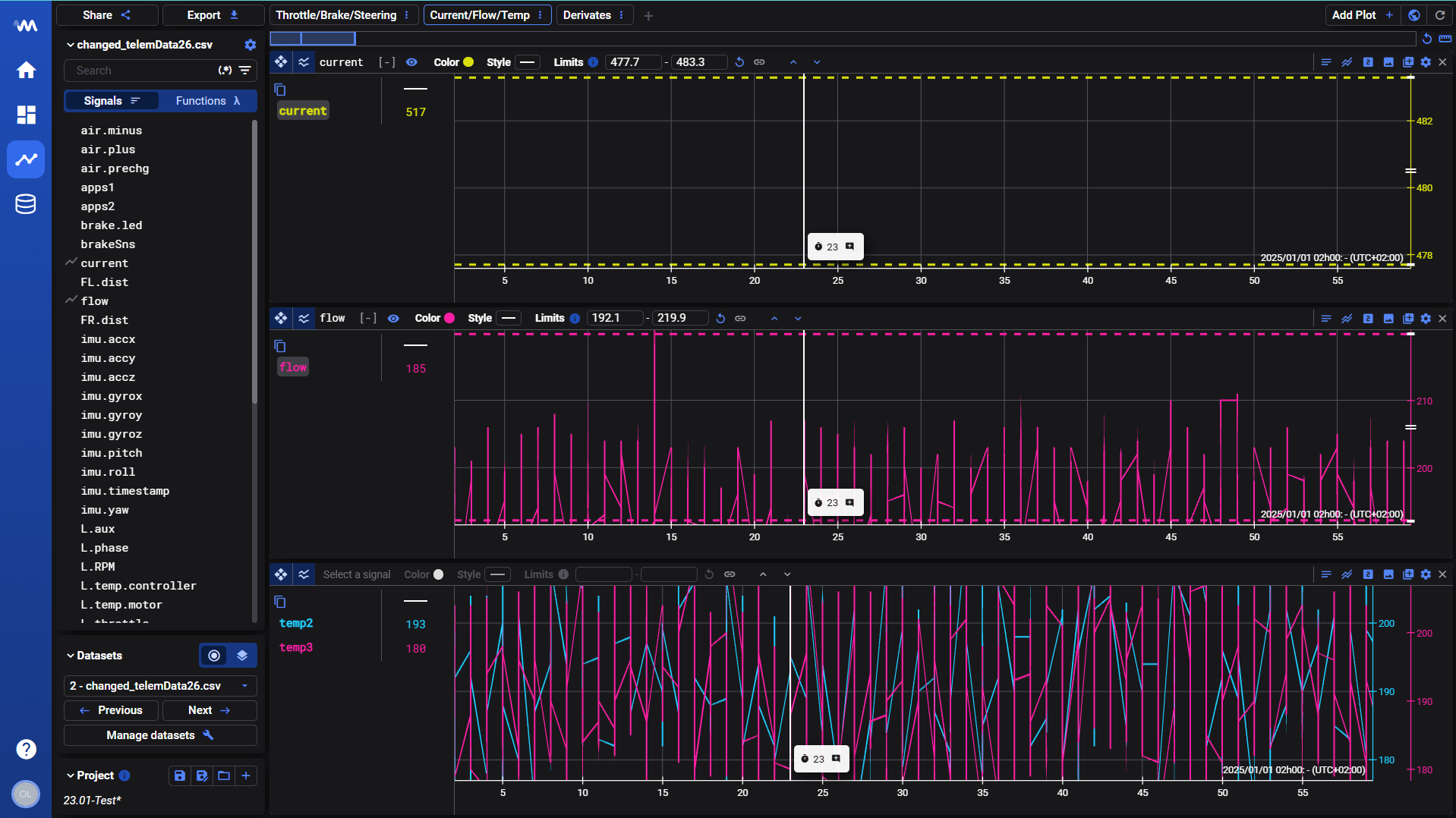This screenshot has width=1456, height=818.
Task: Open the dashboard grid icon in sidebar
Action: 26,115
